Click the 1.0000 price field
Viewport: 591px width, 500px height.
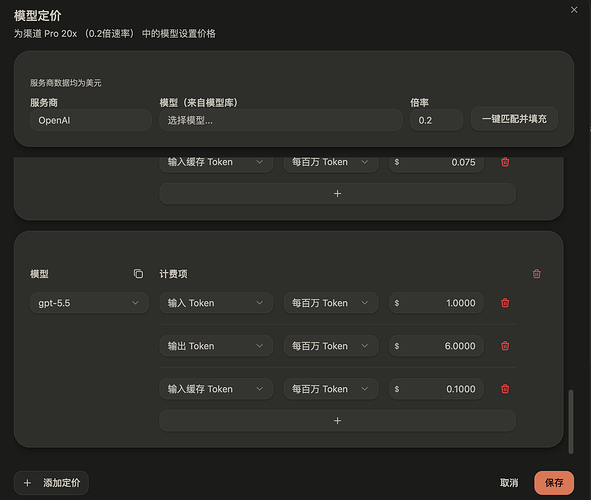tap(436, 303)
